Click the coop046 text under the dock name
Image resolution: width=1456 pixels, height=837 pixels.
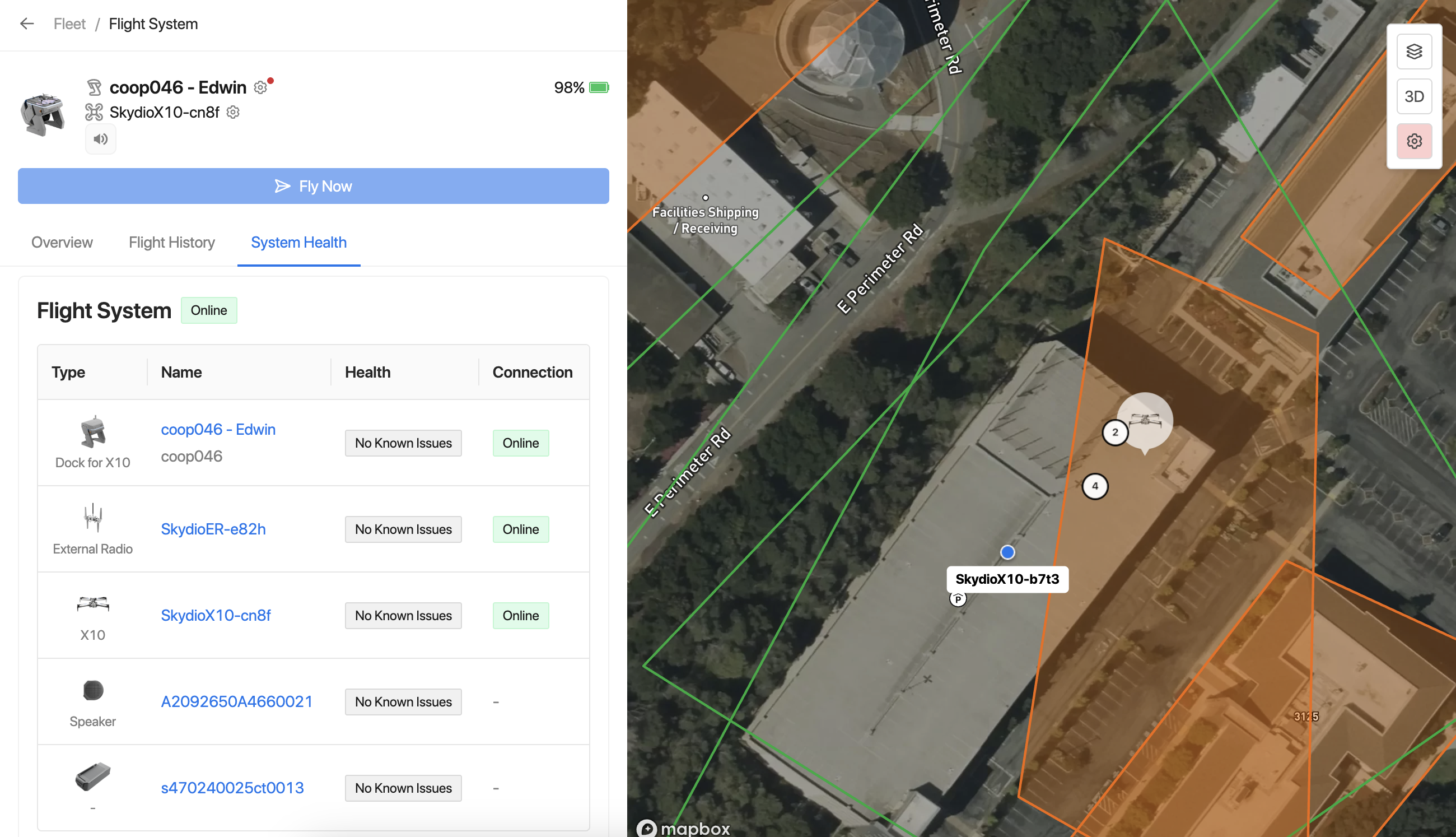[x=192, y=457]
